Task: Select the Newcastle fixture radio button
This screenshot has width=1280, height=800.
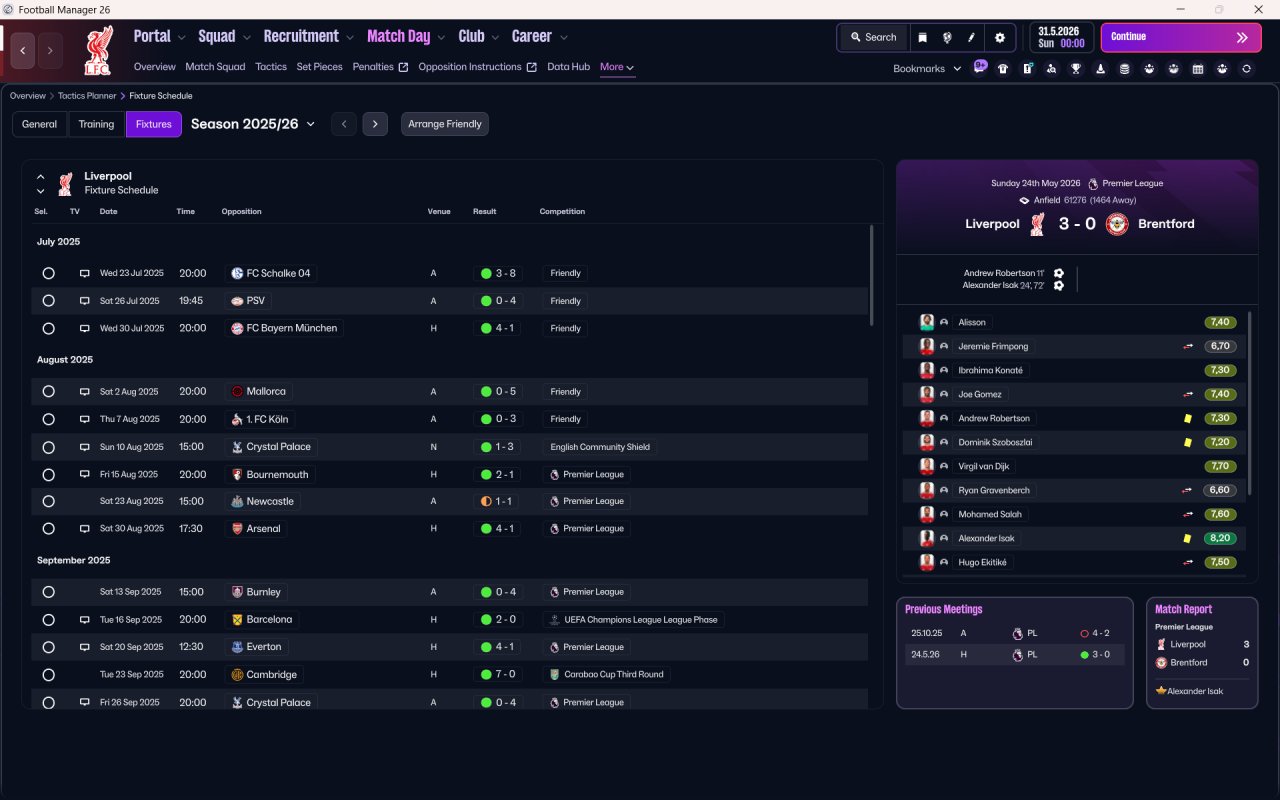Action: click(48, 501)
